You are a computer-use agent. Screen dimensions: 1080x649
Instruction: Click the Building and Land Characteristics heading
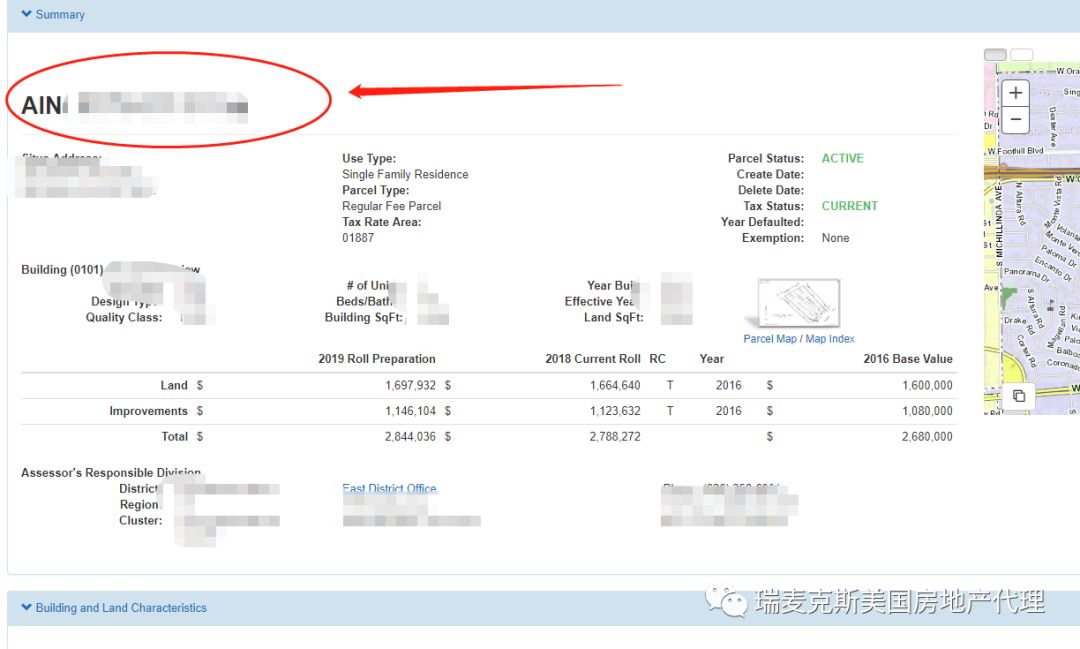coord(121,608)
